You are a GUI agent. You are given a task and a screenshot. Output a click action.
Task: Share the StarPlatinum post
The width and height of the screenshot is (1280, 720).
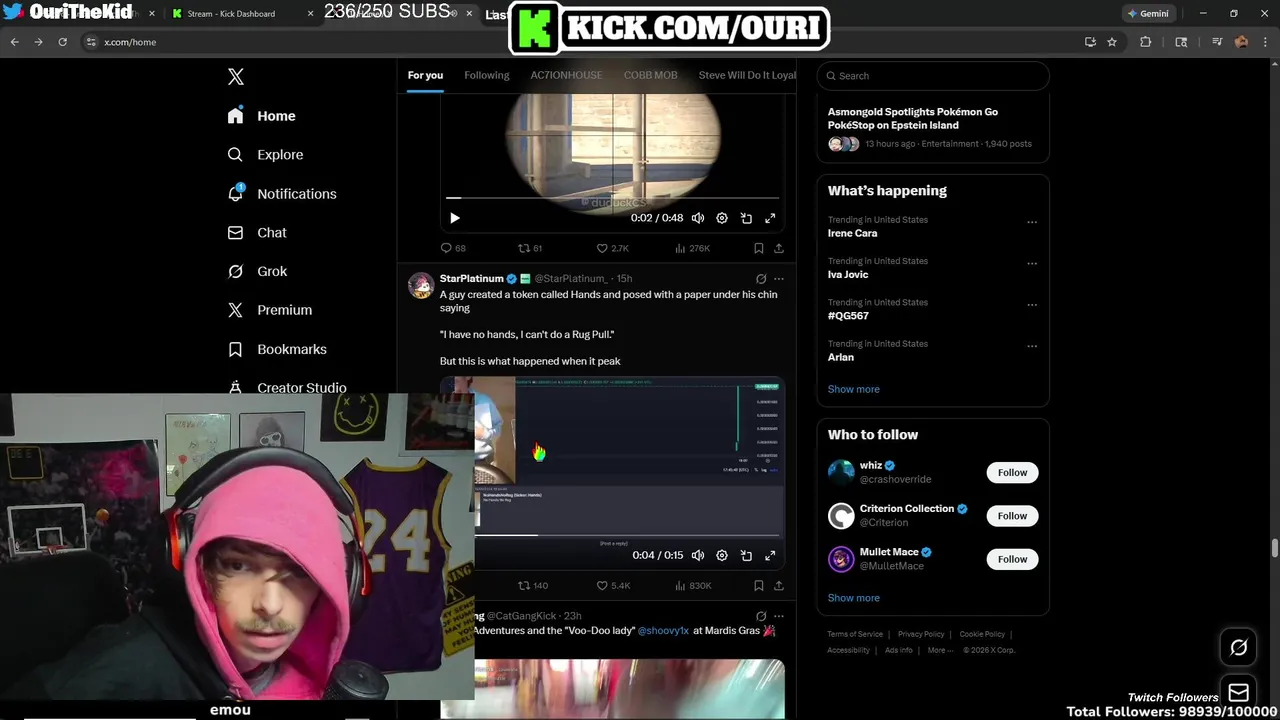(x=779, y=586)
